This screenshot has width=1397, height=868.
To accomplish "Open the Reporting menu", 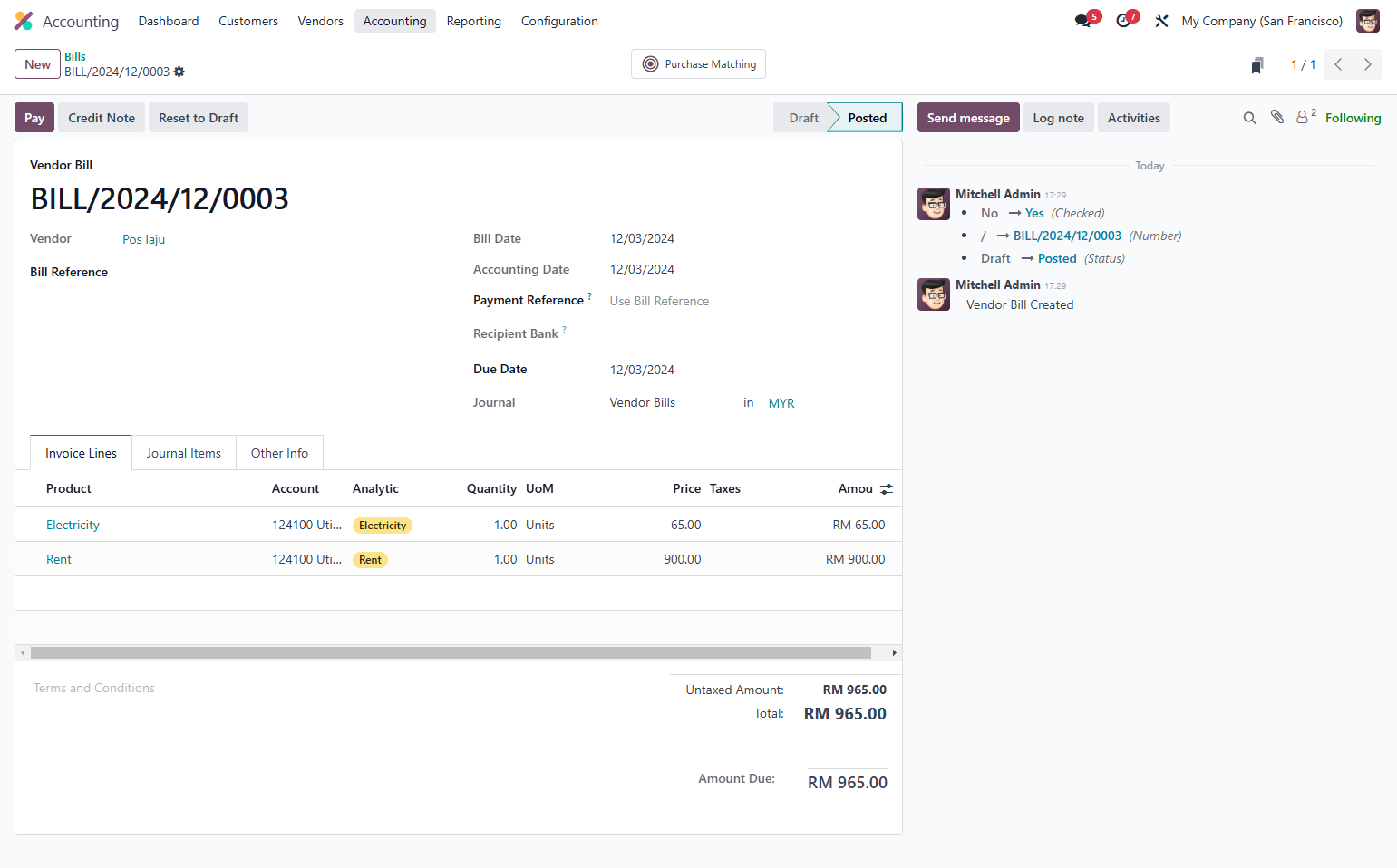I will [474, 21].
